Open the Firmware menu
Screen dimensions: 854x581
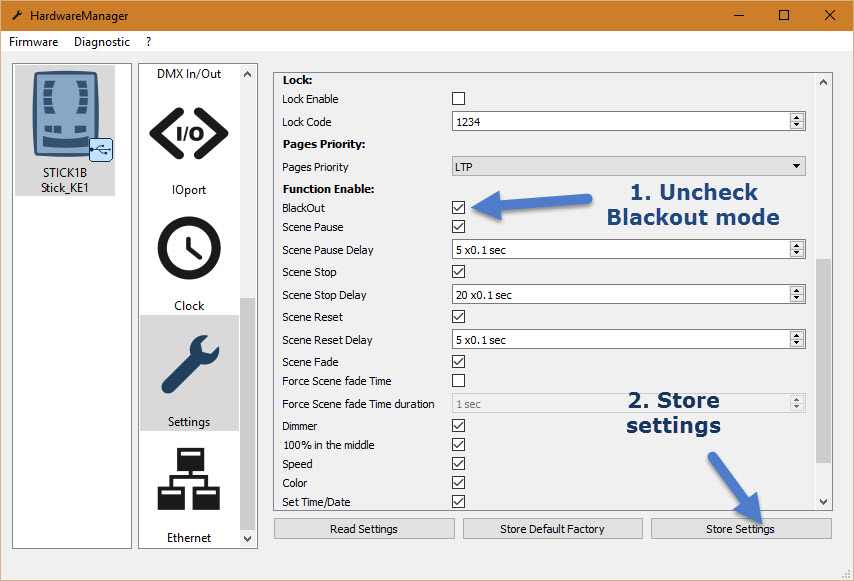tap(34, 42)
